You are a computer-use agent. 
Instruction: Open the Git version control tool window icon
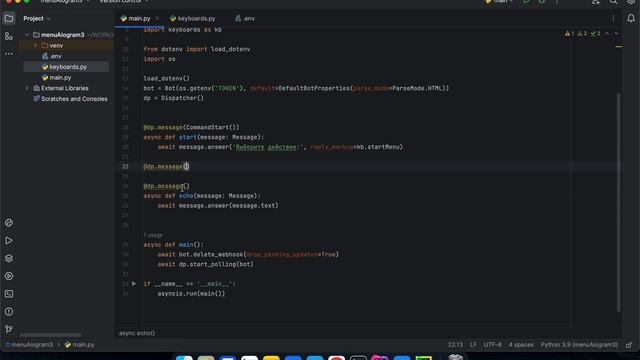[9, 329]
